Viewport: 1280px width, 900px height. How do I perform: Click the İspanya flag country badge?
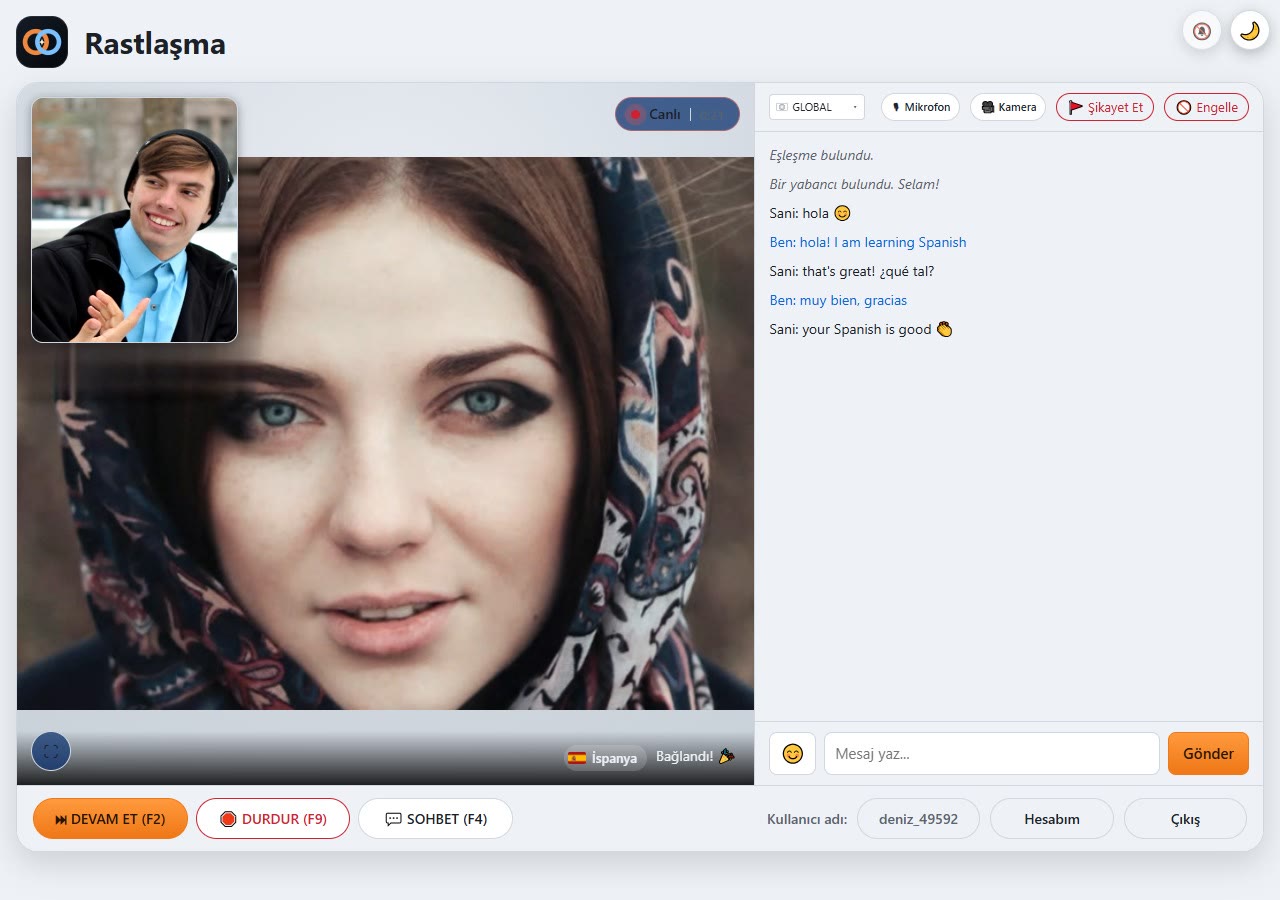[603, 758]
